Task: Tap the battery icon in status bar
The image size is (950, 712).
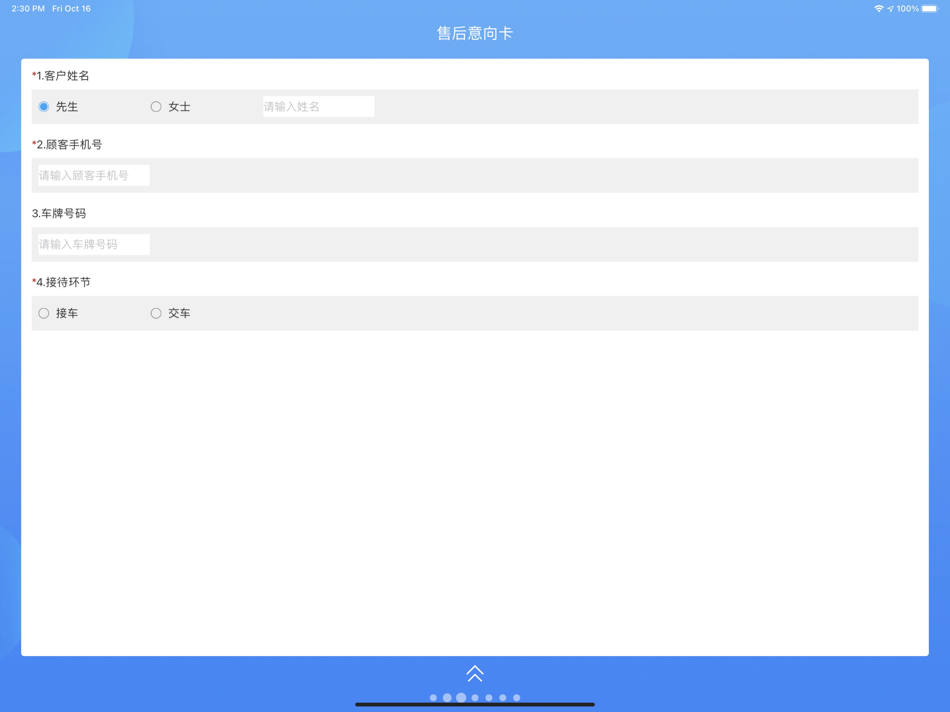Action: [x=930, y=8]
